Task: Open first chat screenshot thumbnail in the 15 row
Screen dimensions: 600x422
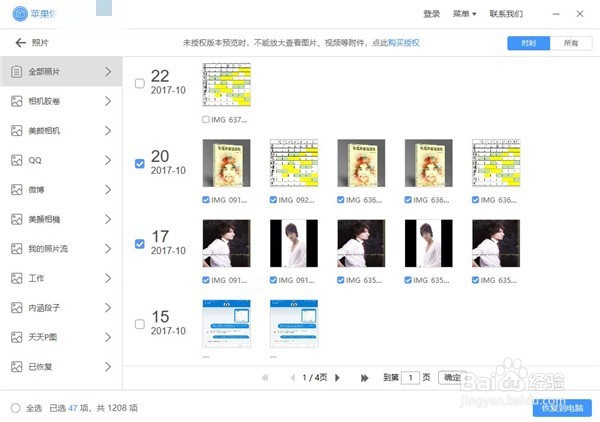Action: coord(227,324)
